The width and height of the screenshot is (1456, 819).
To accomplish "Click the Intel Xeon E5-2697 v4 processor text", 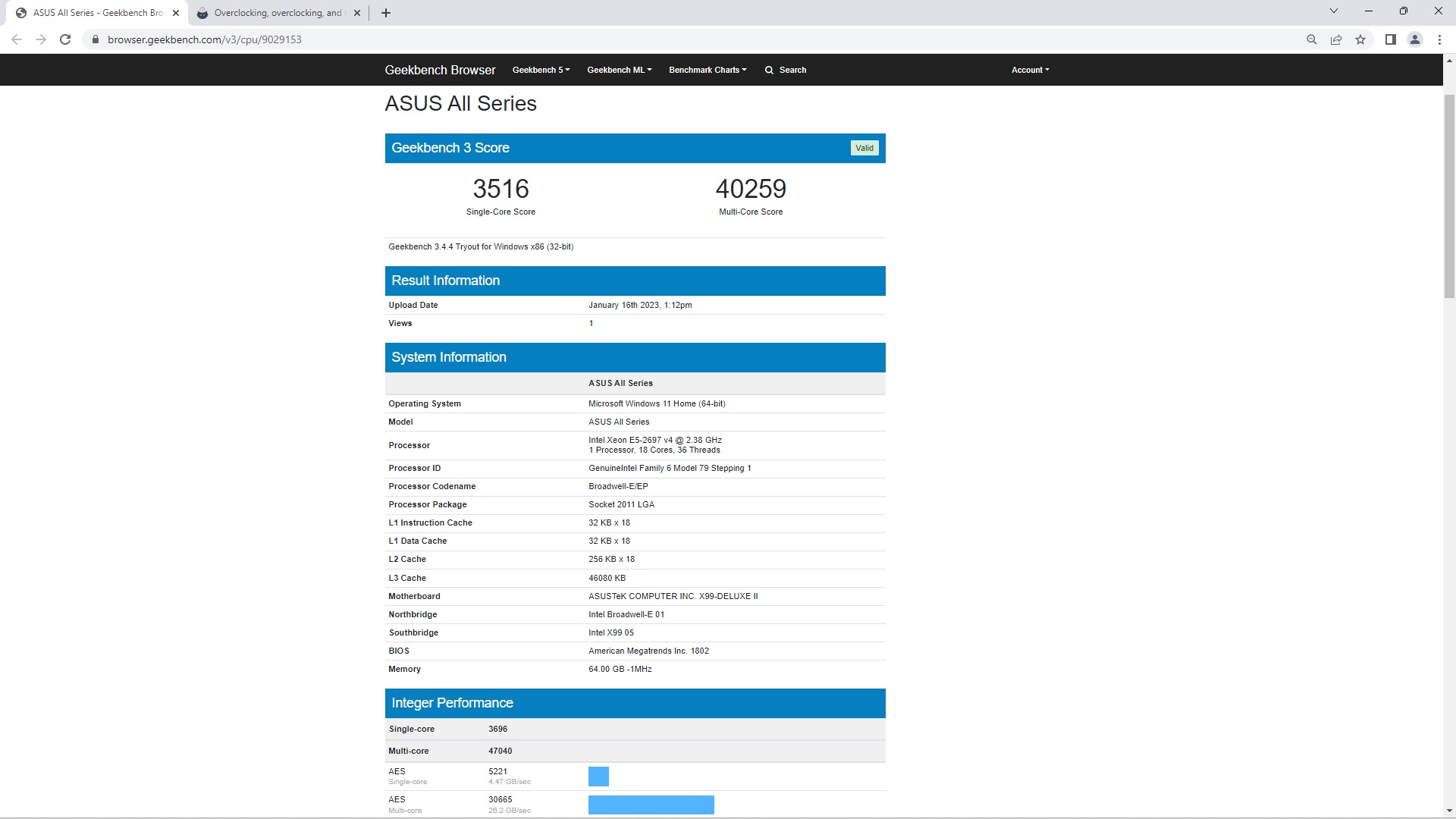I will [655, 440].
